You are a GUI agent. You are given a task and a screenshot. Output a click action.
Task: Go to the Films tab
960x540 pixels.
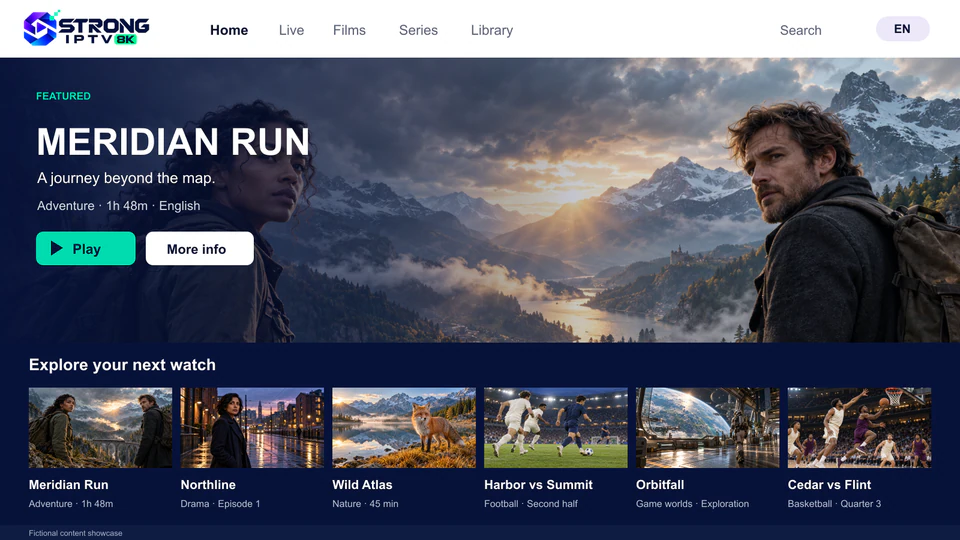click(x=349, y=30)
